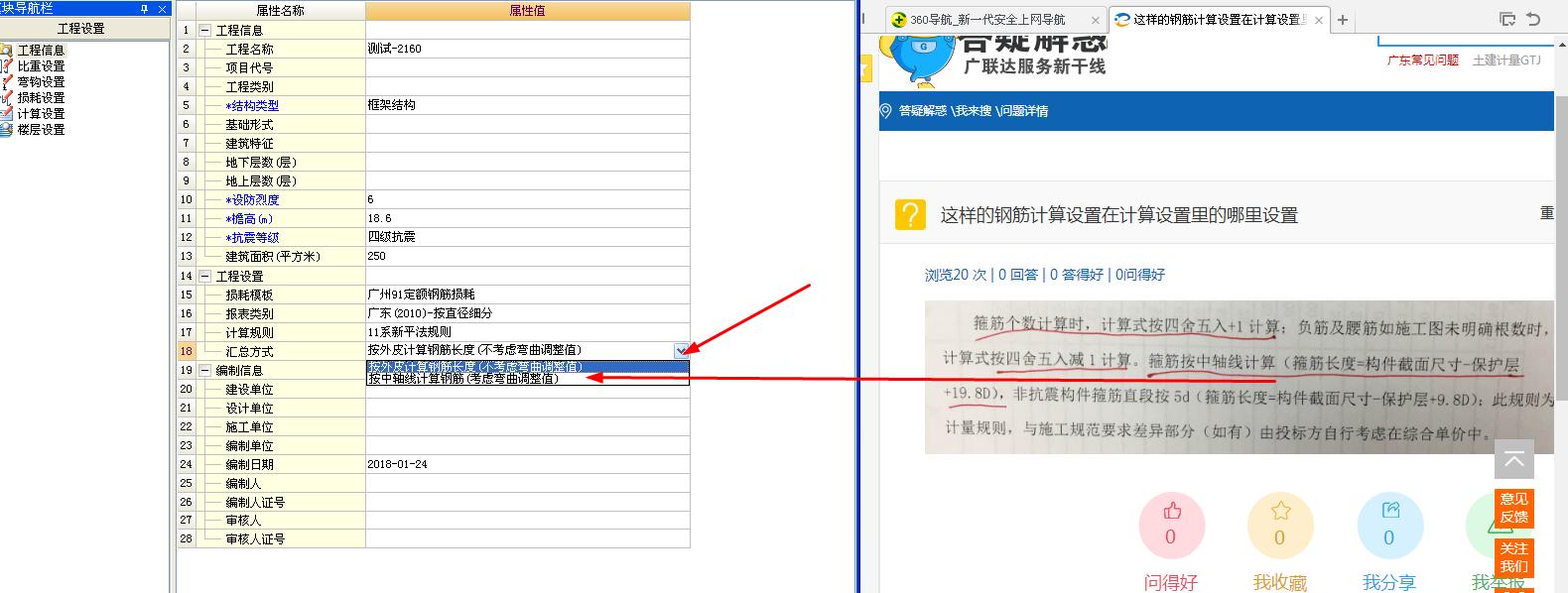Click the yellow star side tab at left edge
This screenshot has height=593, width=1568.
click(864, 70)
